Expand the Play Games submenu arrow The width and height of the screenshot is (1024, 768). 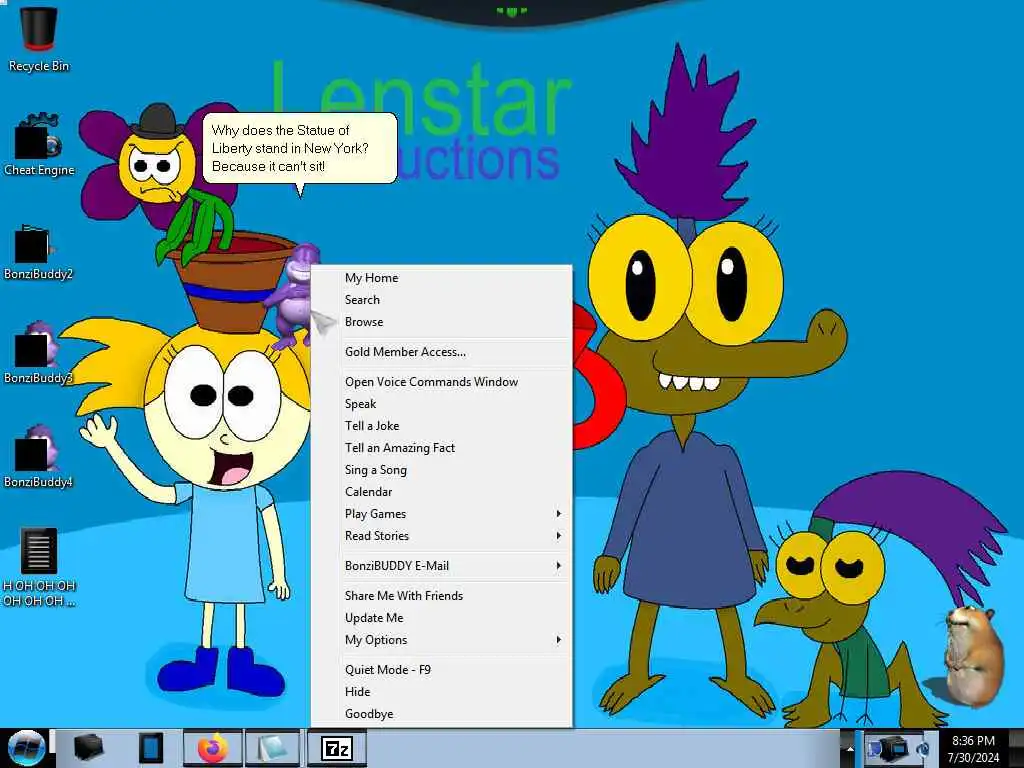pos(558,514)
